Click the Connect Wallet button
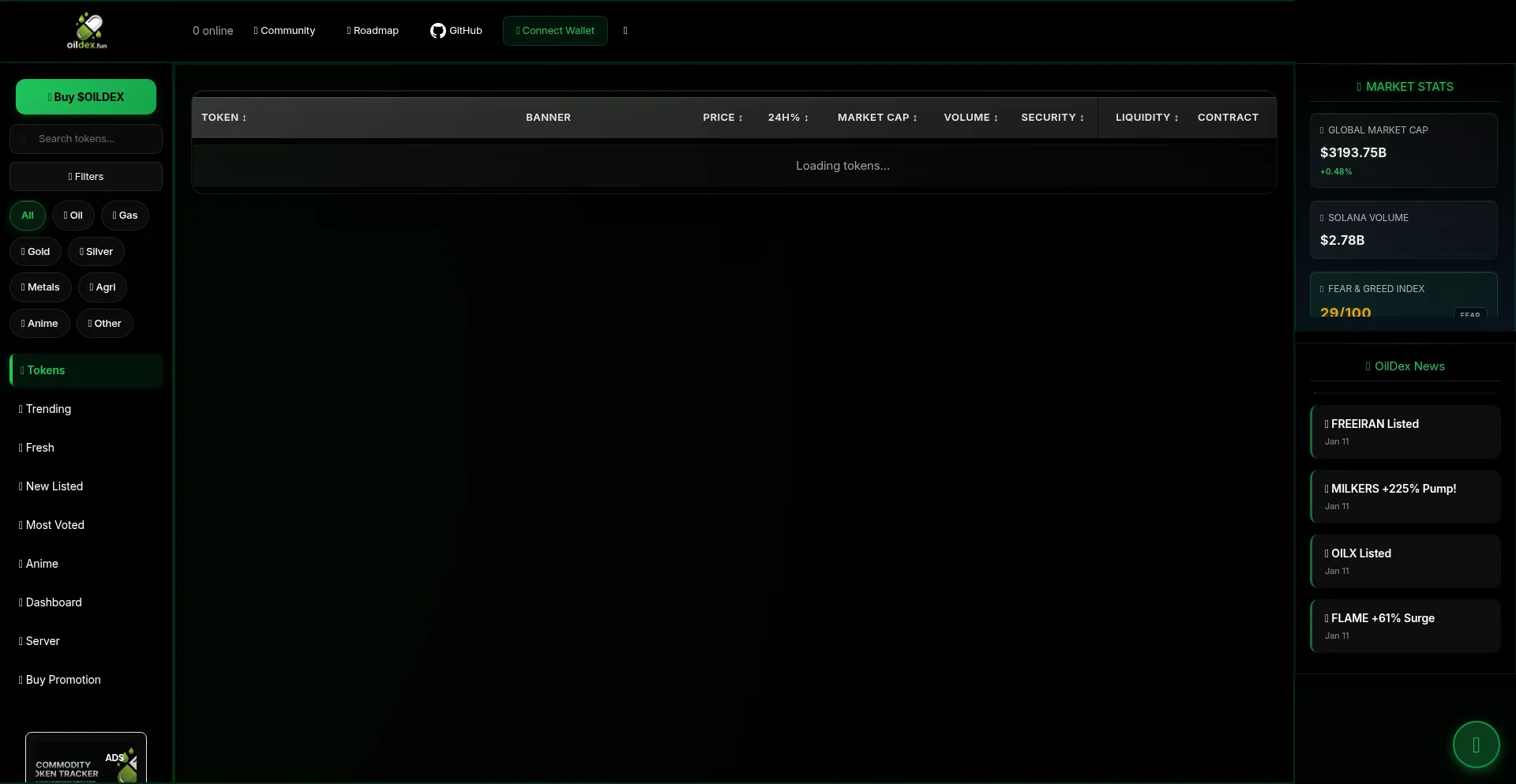Screen dimensions: 1516x784 (555, 31)
